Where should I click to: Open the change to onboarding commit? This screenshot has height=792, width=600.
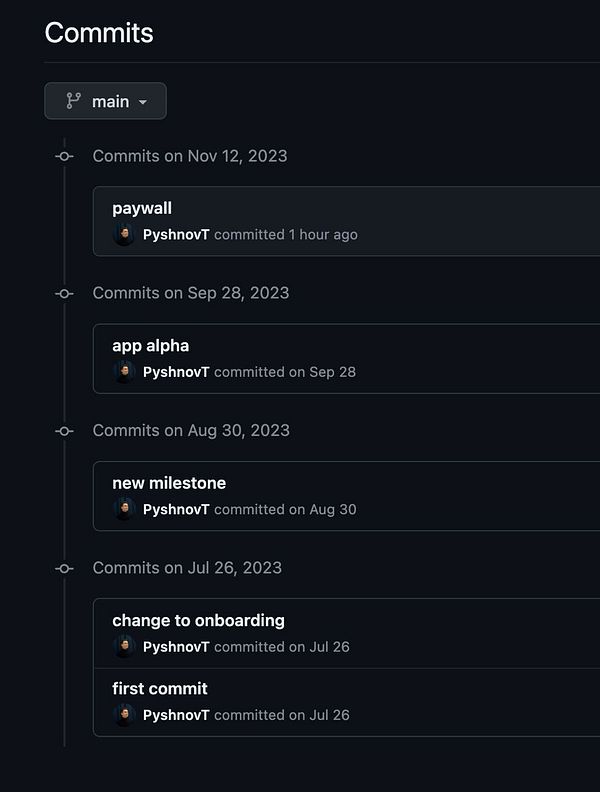(x=198, y=620)
